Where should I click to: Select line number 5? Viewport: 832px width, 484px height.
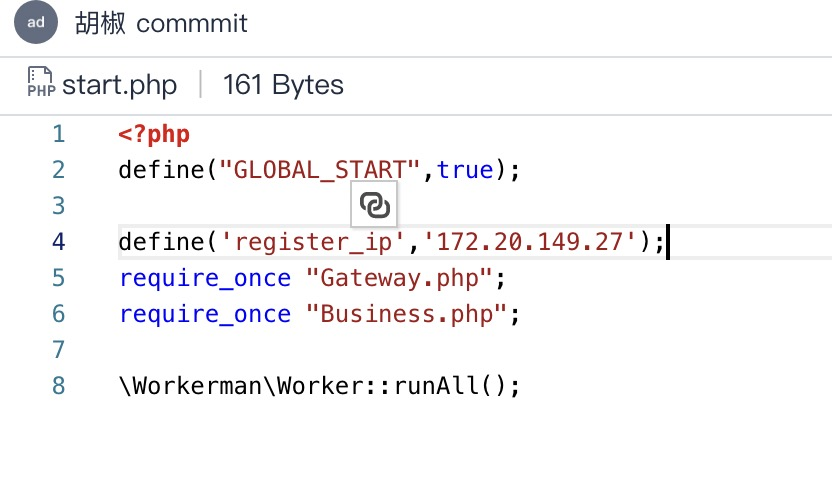coord(58,278)
